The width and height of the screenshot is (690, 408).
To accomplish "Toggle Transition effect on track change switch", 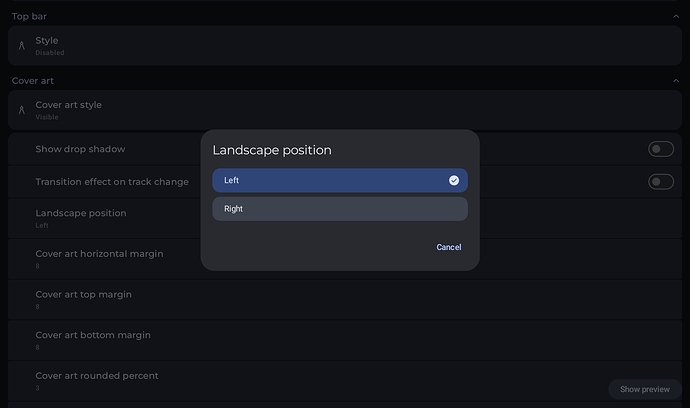I will (x=660, y=182).
